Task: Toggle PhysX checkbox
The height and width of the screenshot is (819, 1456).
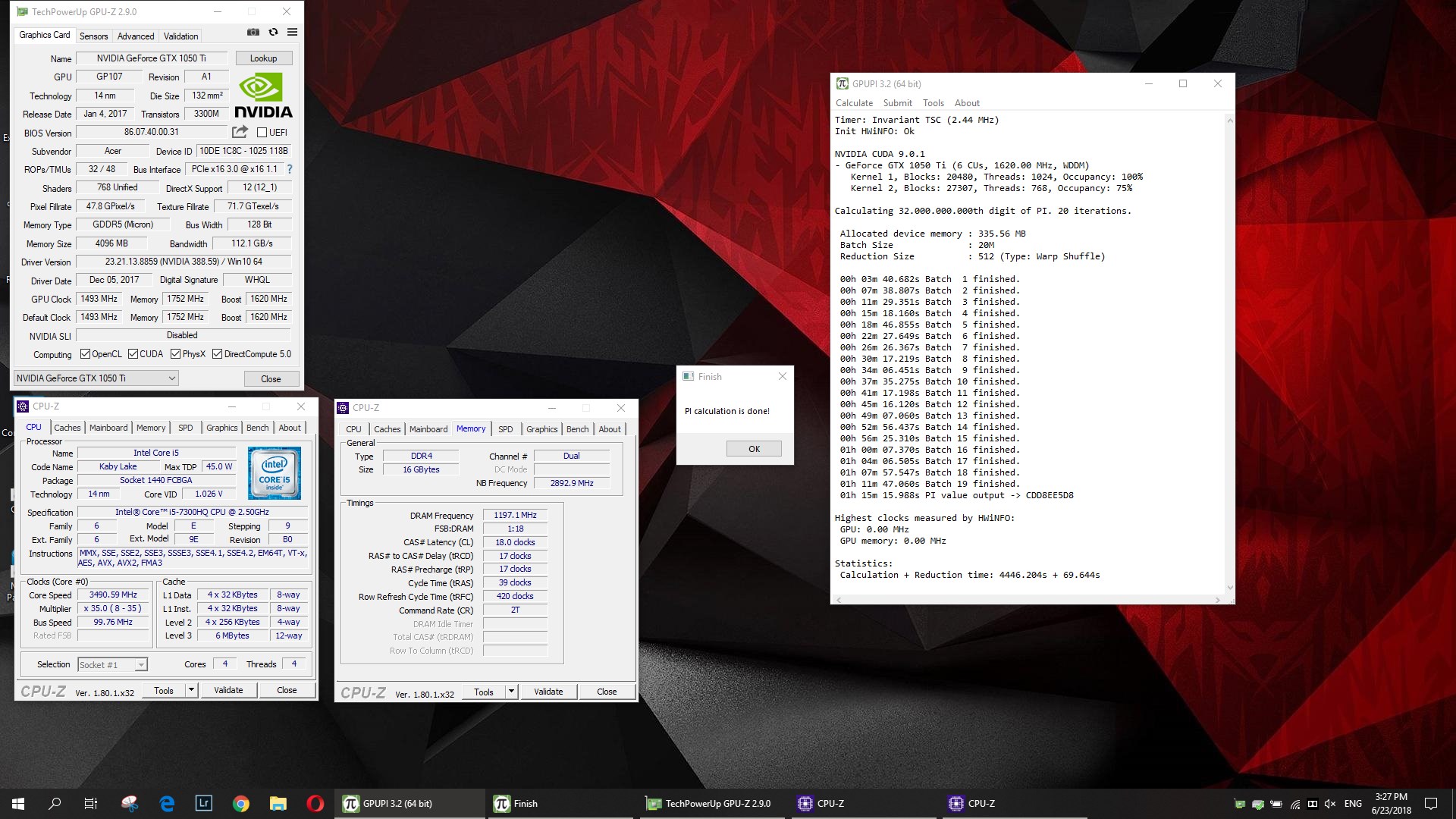Action: pyautogui.click(x=175, y=354)
